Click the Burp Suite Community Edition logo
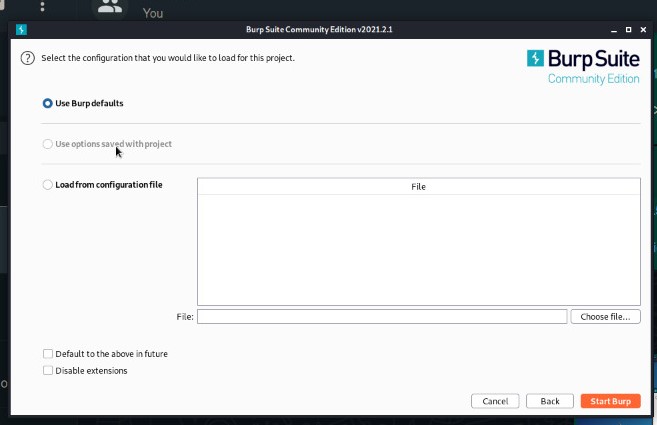Viewport: 657px width, 425px height. point(583,67)
